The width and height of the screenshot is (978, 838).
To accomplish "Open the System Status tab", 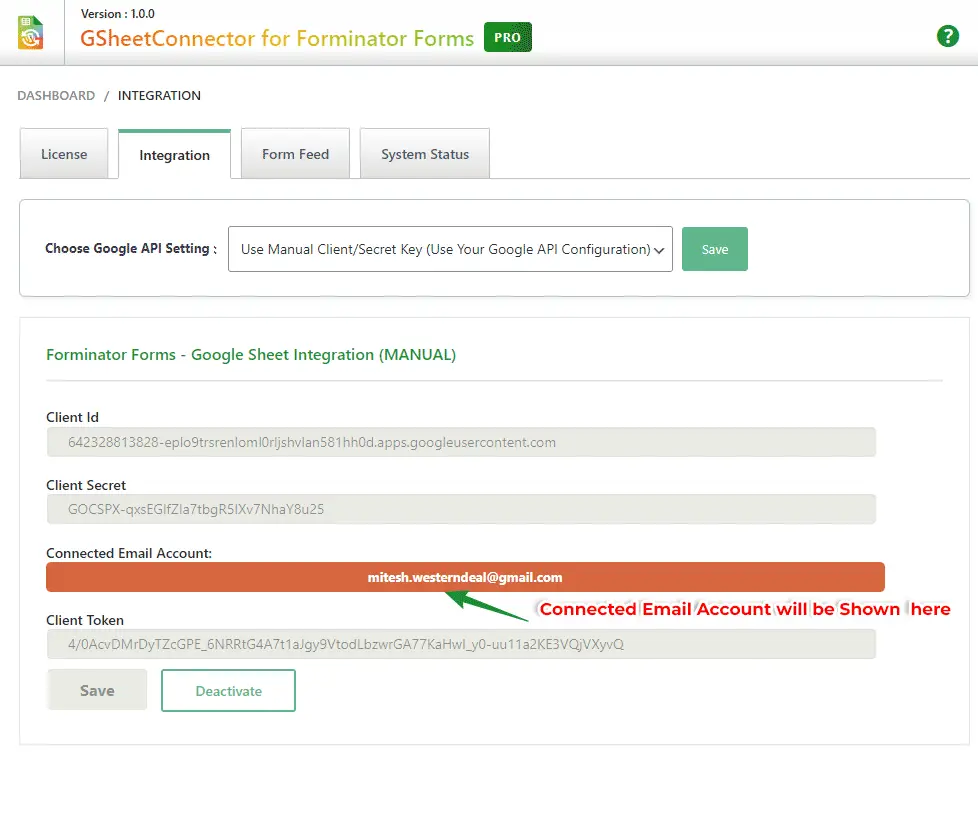I will (425, 154).
